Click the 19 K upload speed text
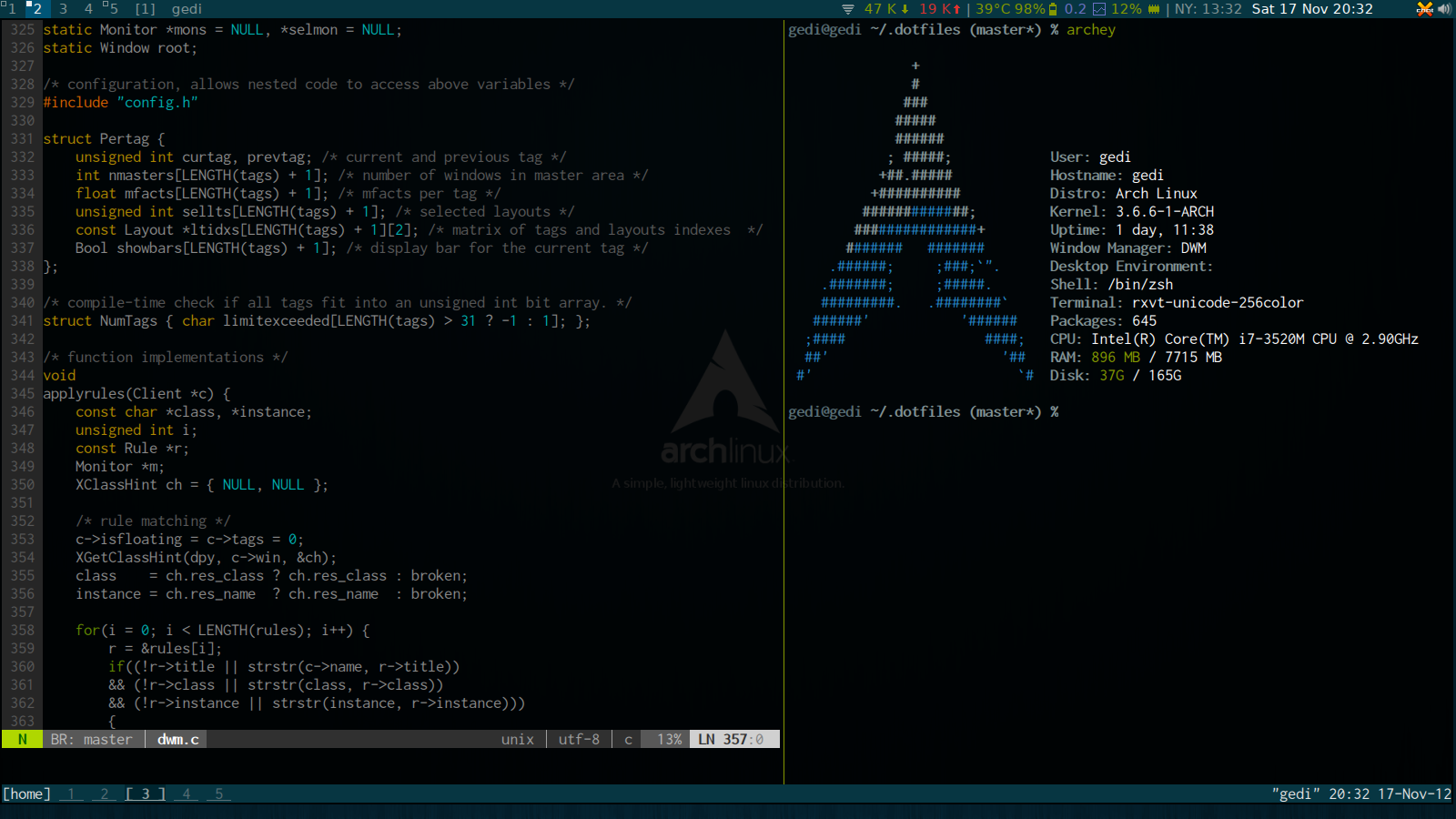The image size is (1456, 819). click(x=935, y=9)
